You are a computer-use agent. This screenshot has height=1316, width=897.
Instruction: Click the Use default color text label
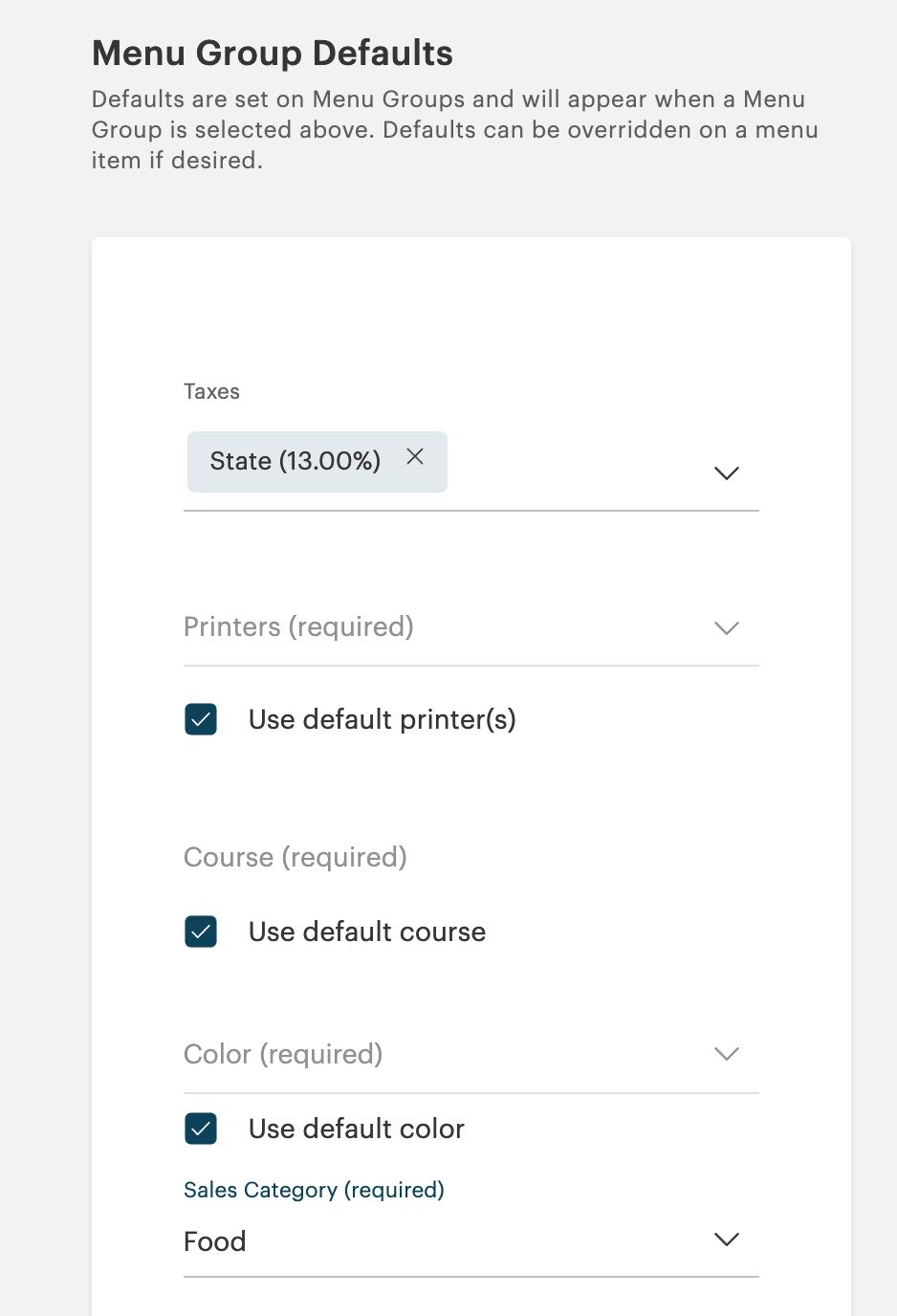pyautogui.click(x=356, y=1129)
